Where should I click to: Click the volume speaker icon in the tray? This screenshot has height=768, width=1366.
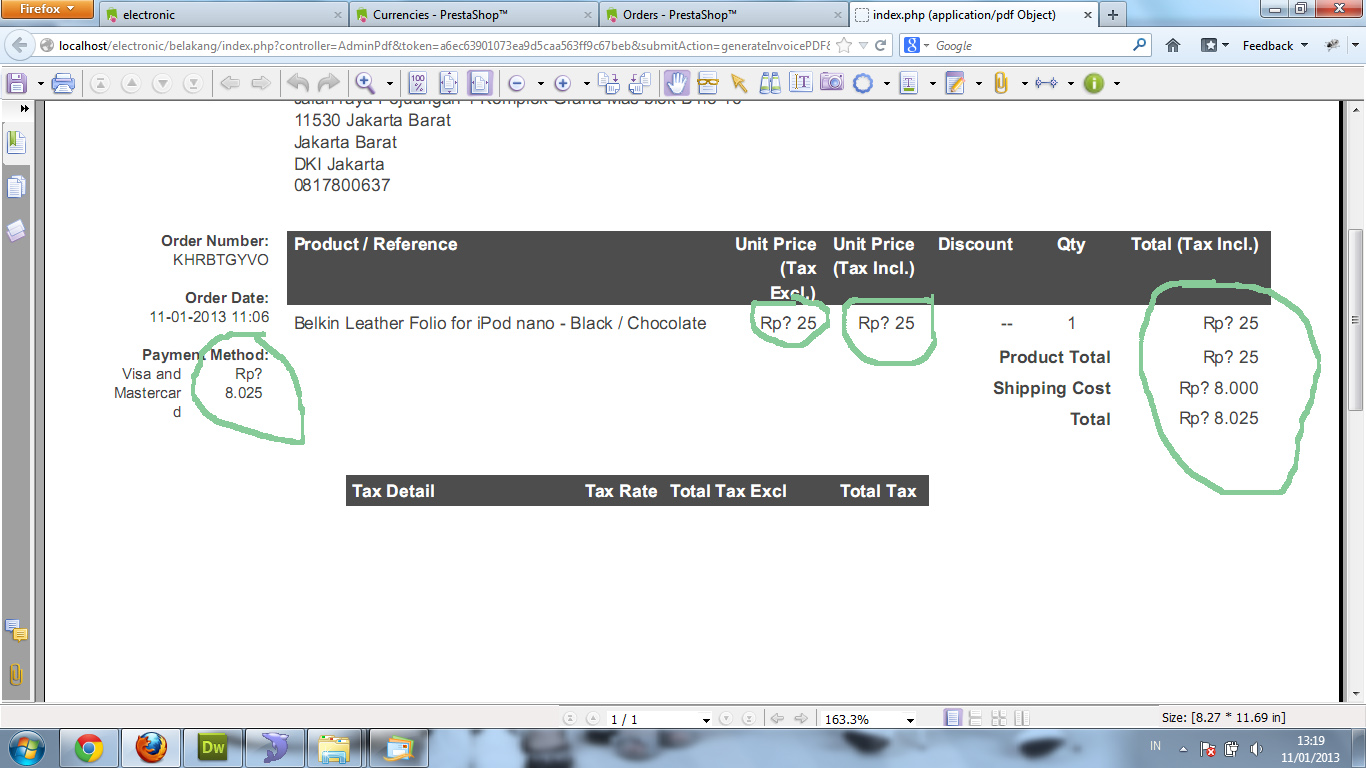pyautogui.click(x=1257, y=748)
